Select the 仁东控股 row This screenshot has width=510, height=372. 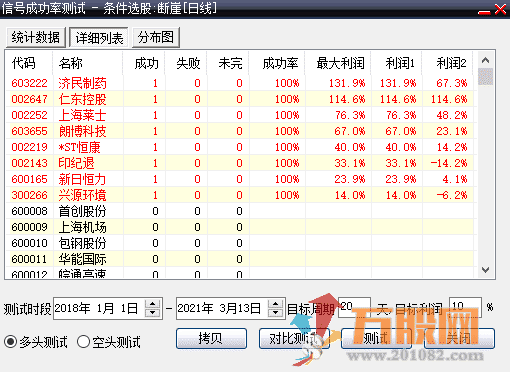click(x=239, y=99)
